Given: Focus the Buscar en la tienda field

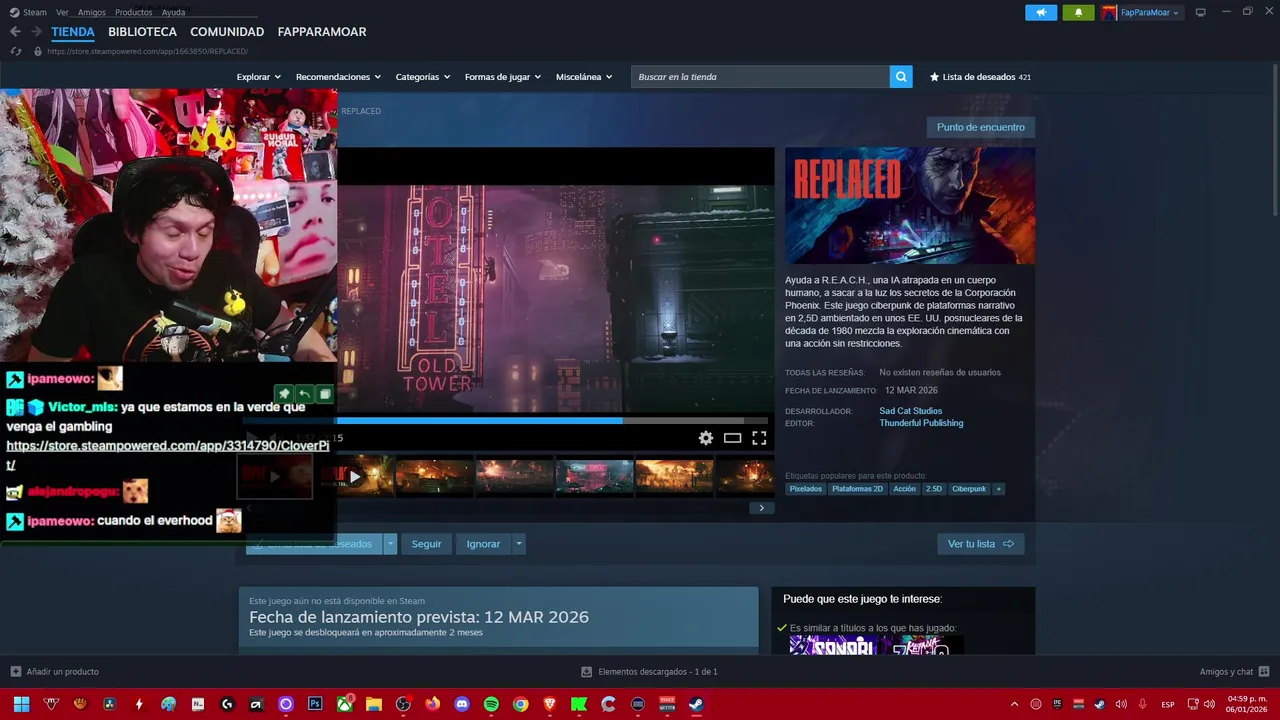Looking at the screenshot, I should [760, 77].
